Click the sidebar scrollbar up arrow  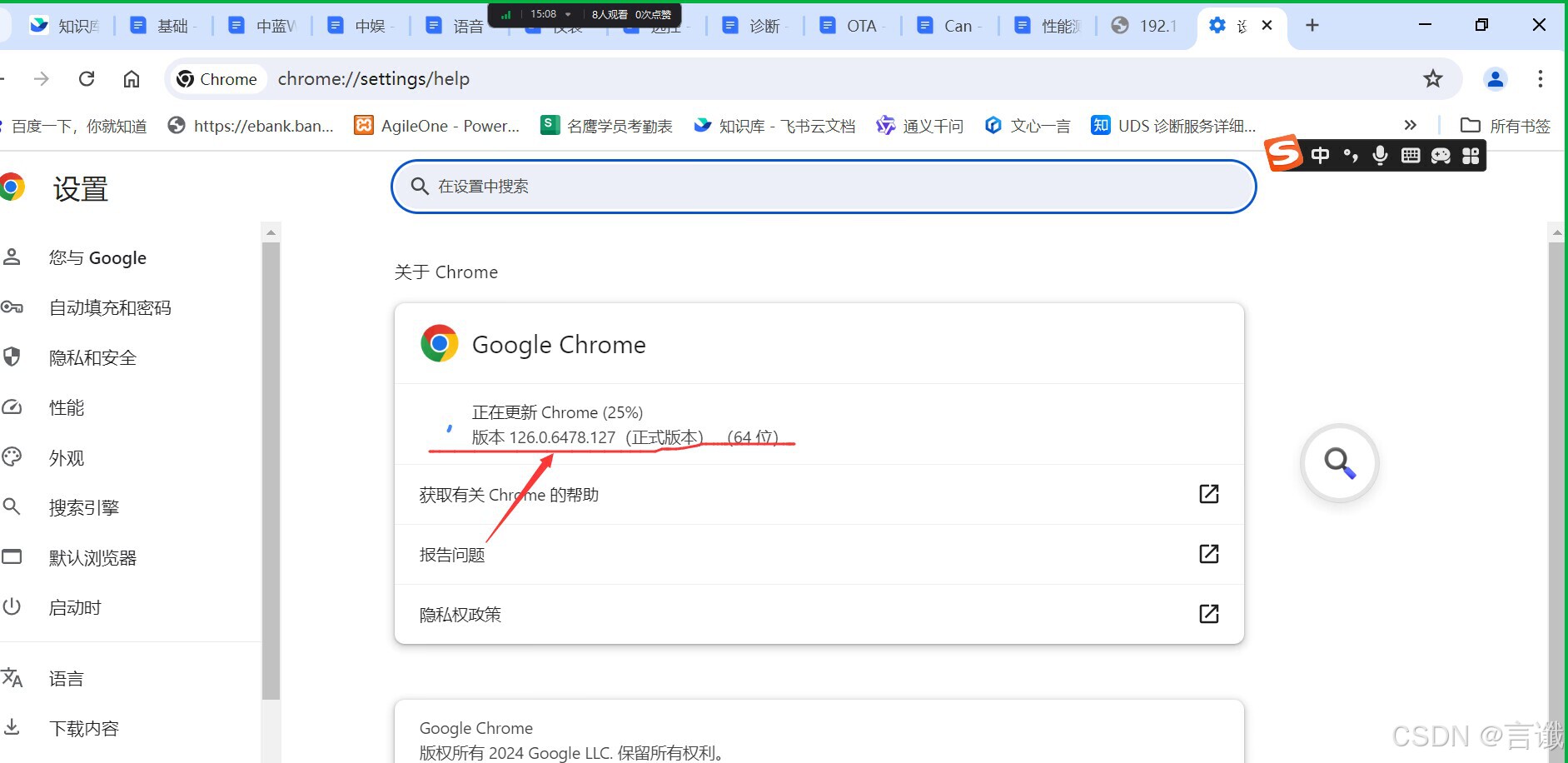(271, 233)
